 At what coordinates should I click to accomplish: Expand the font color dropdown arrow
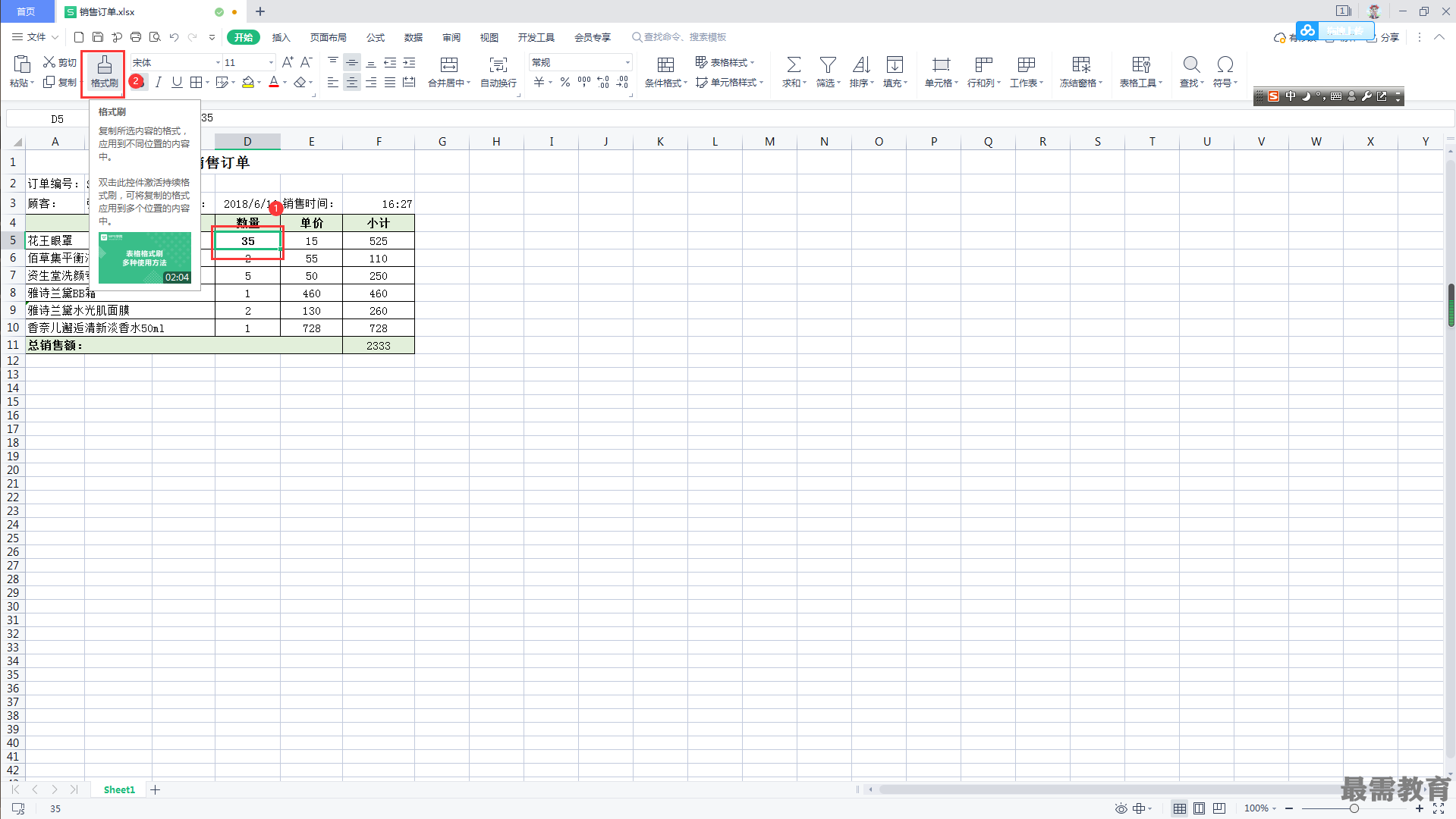click(285, 83)
